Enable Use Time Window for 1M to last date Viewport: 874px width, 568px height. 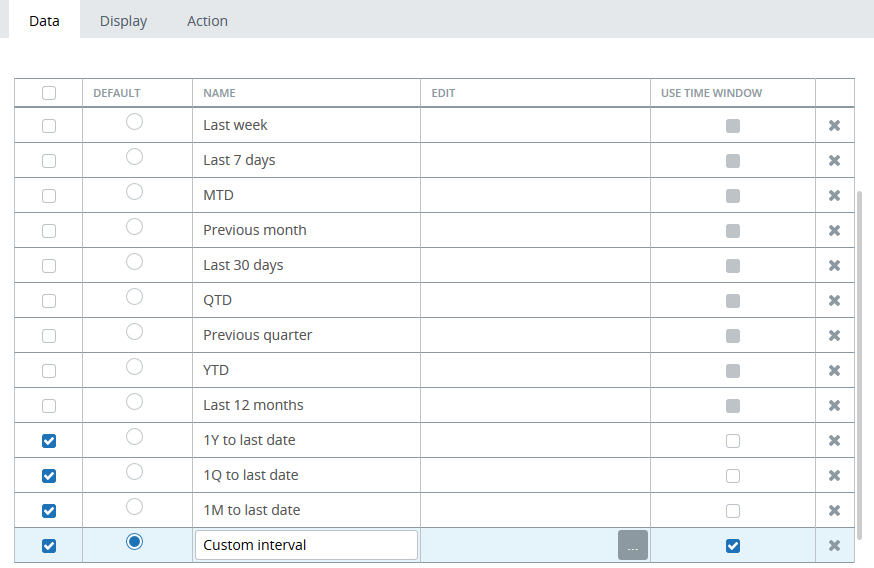[733, 511]
